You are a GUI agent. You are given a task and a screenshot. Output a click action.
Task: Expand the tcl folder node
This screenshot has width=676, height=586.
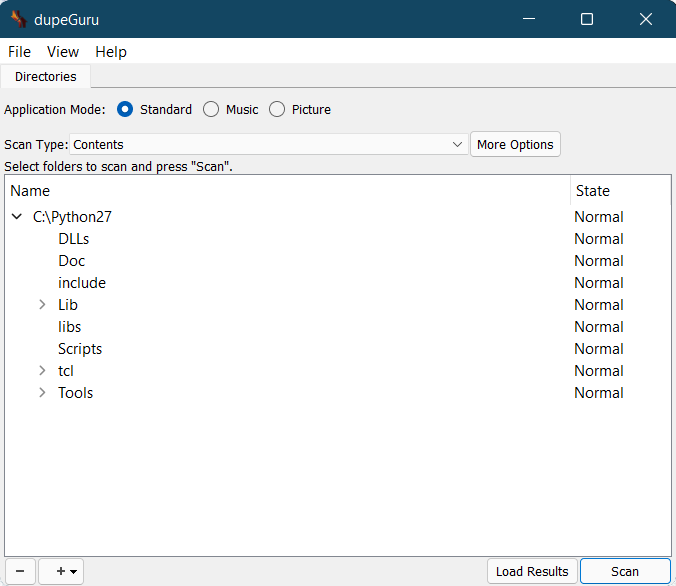[x=42, y=371]
